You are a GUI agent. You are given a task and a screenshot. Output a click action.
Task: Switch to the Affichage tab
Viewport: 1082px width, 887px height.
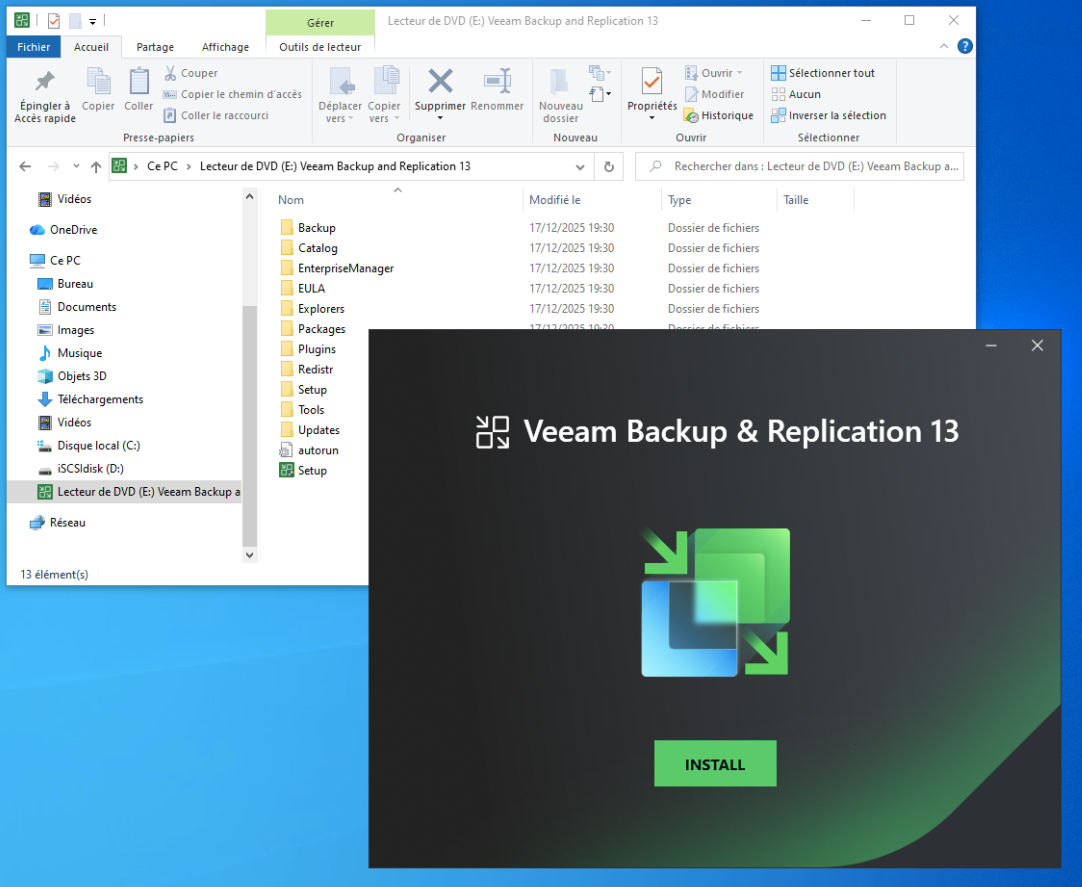coord(225,47)
